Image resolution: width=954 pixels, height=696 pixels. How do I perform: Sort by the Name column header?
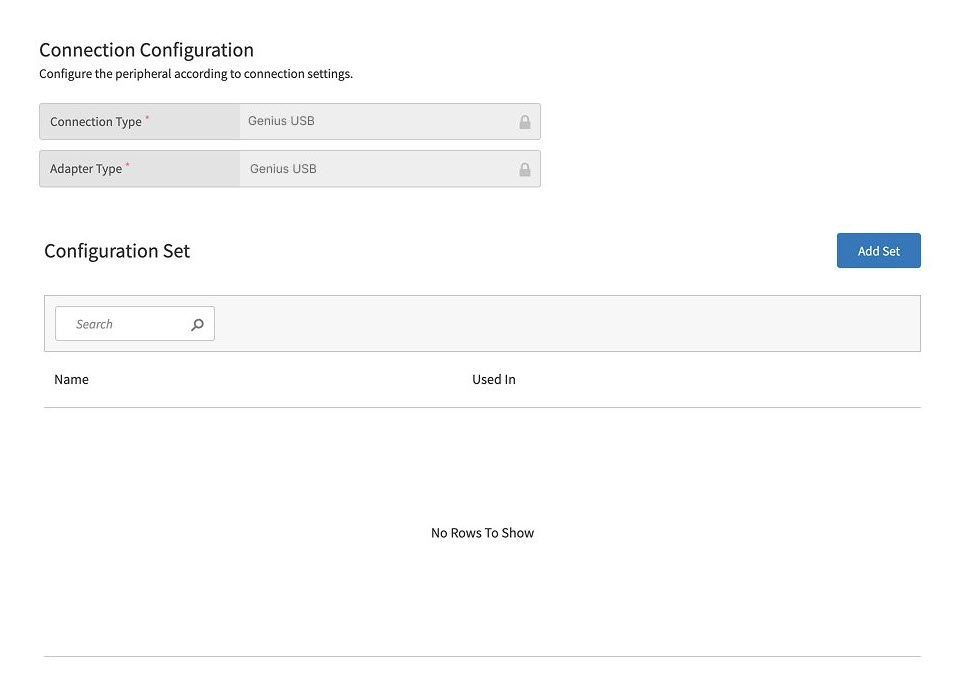71,379
